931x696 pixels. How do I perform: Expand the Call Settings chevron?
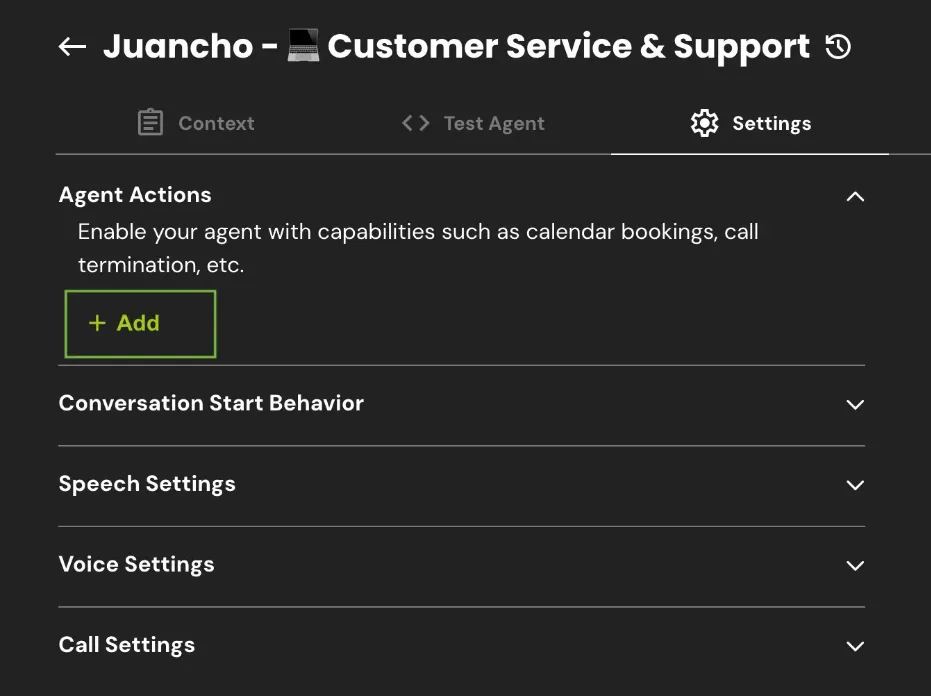pyautogui.click(x=855, y=646)
